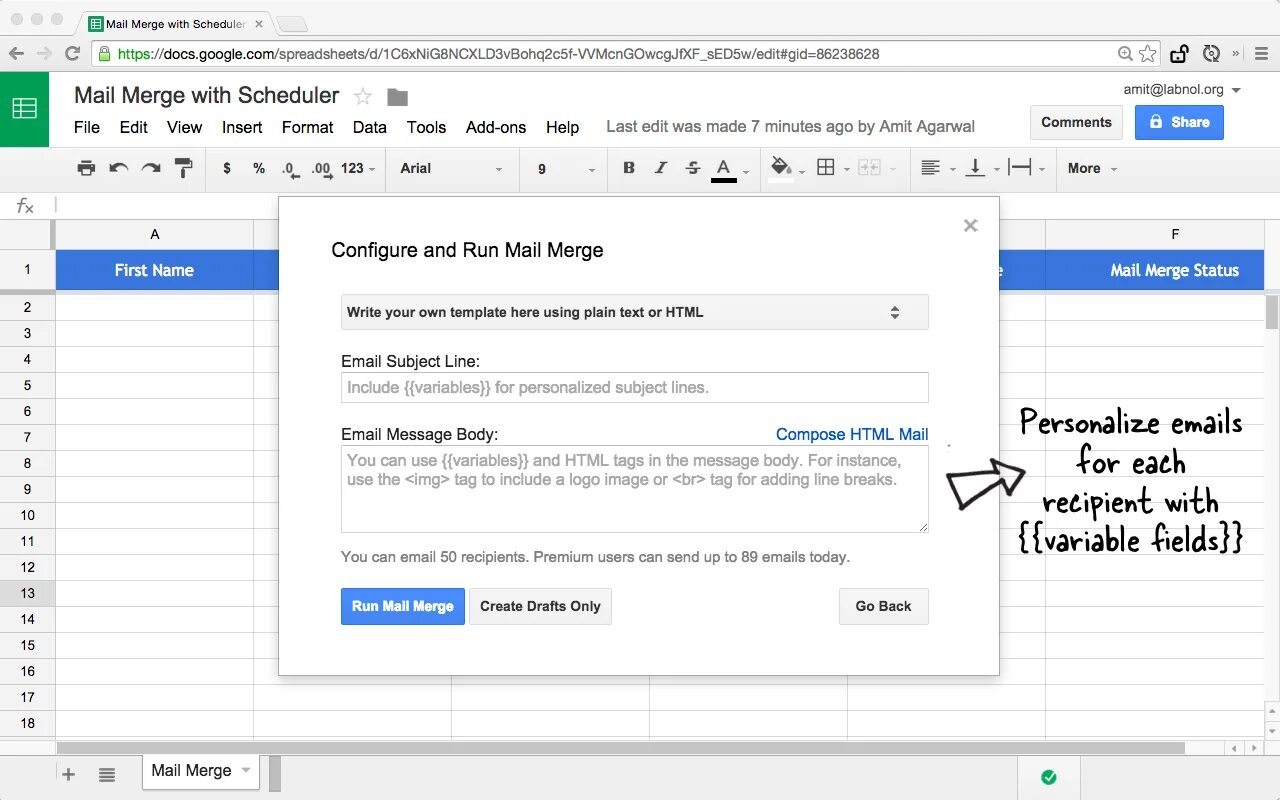
Task: Click Run Mail Merge button
Action: click(403, 606)
